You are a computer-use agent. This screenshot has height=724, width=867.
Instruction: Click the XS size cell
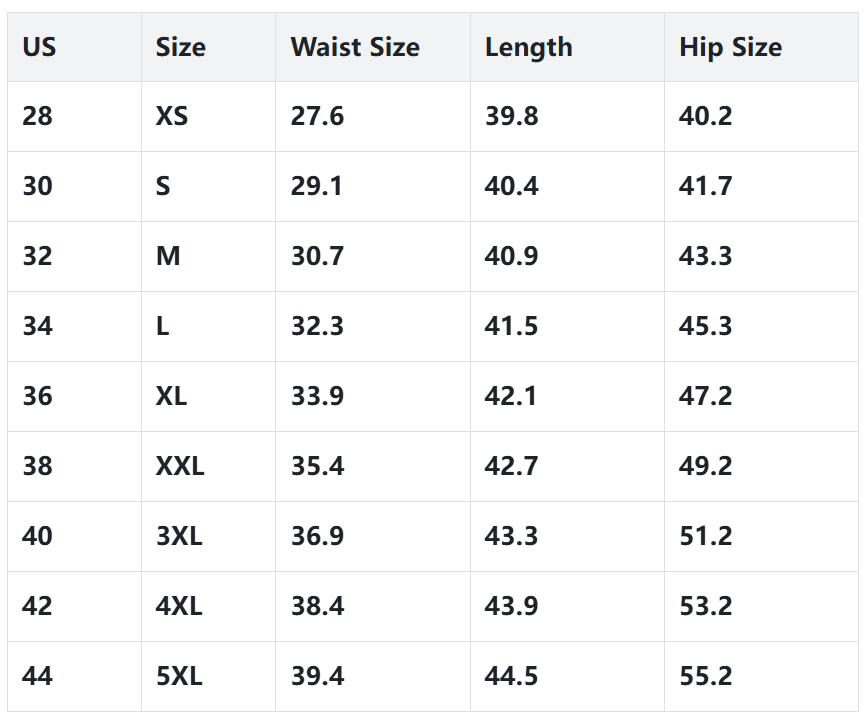click(x=172, y=117)
